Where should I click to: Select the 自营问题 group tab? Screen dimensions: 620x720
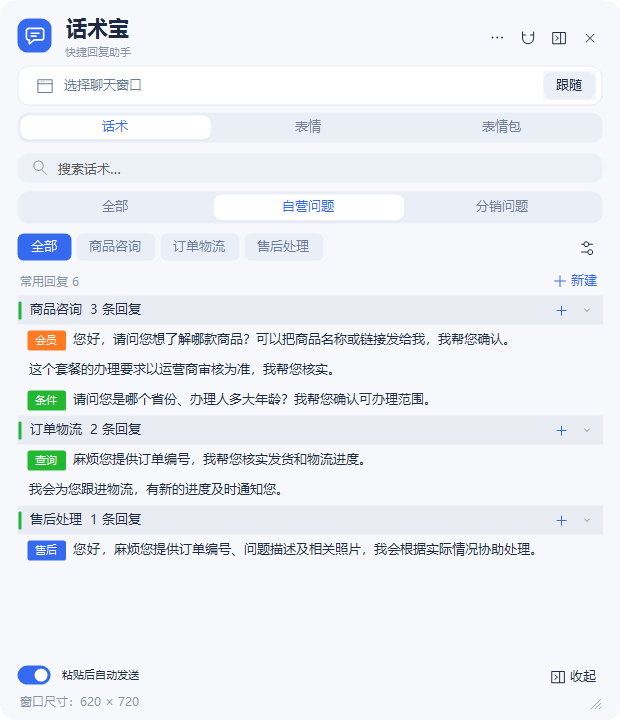(309, 207)
